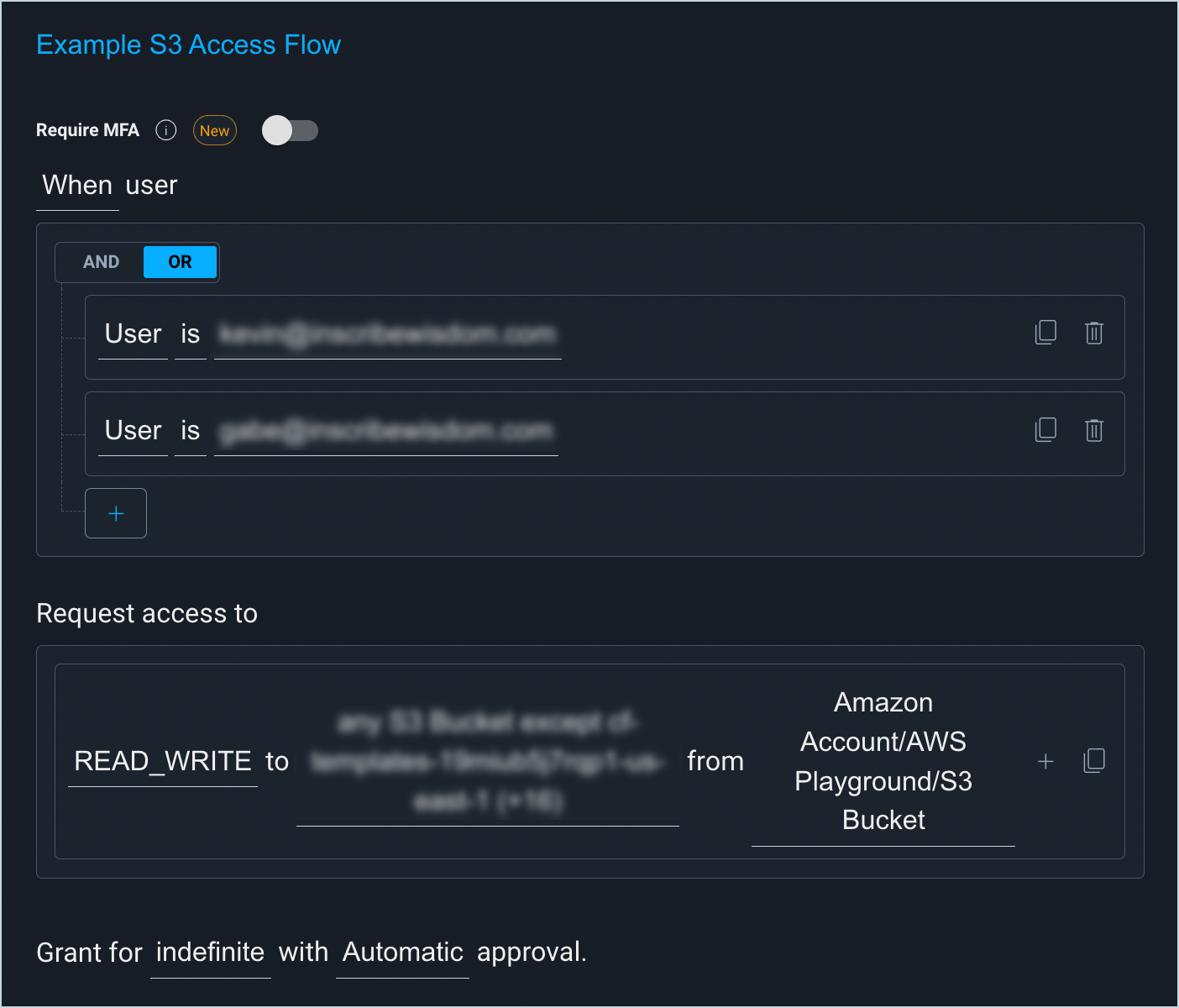Open the READ_WRITE permission dropdown

point(163,761)
